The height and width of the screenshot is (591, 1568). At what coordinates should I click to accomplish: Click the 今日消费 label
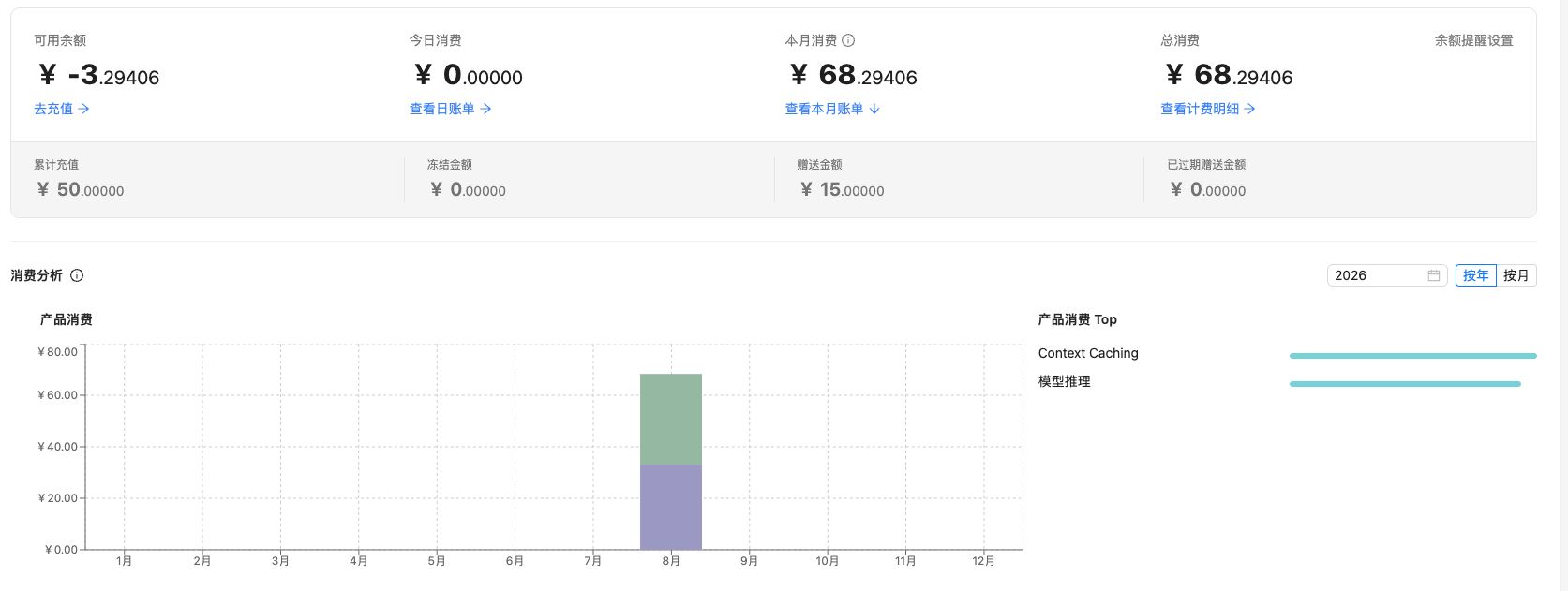[436, 40]
